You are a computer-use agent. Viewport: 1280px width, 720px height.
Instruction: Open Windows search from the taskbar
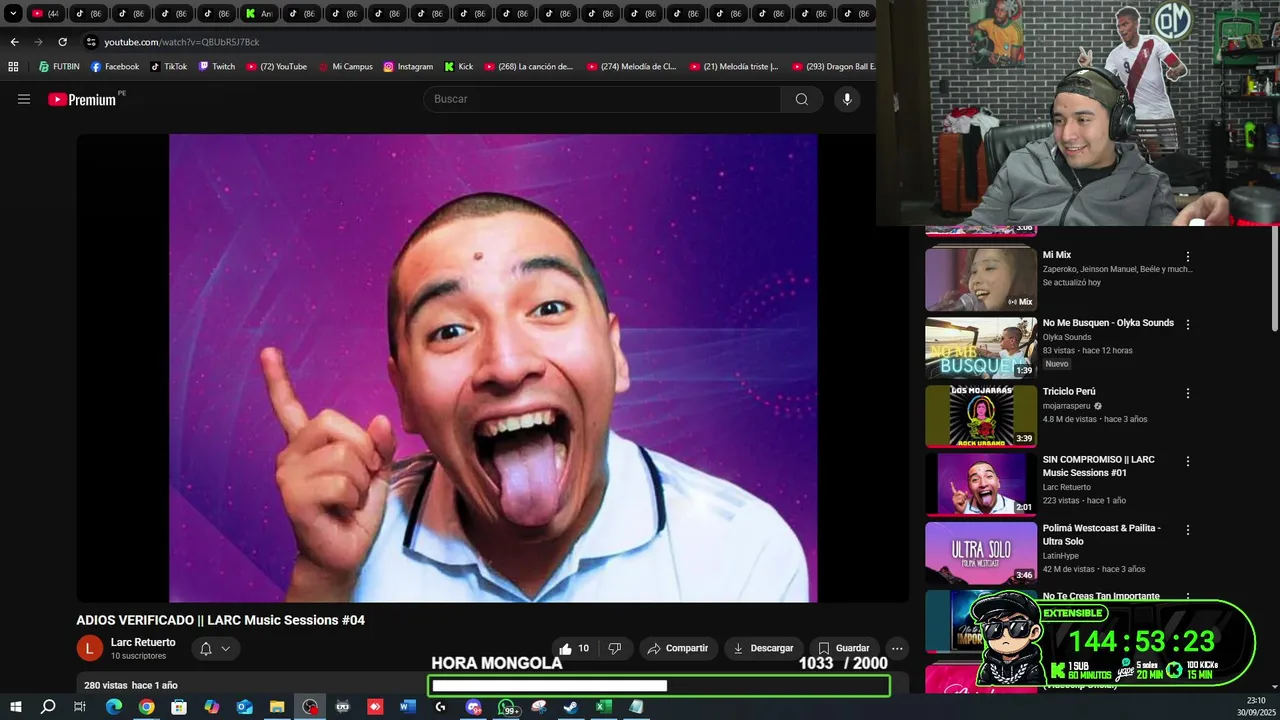(x=48, y=707)
